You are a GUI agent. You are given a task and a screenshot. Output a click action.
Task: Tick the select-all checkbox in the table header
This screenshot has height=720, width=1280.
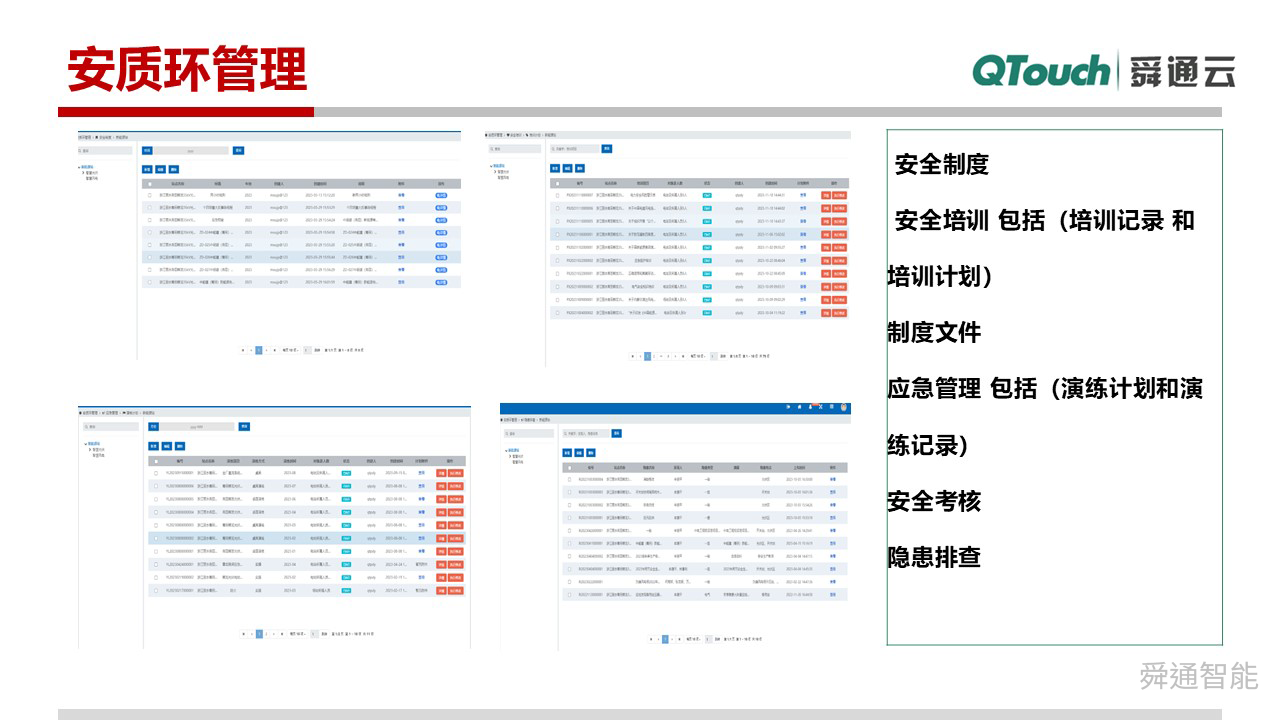[x=556, y=184]
